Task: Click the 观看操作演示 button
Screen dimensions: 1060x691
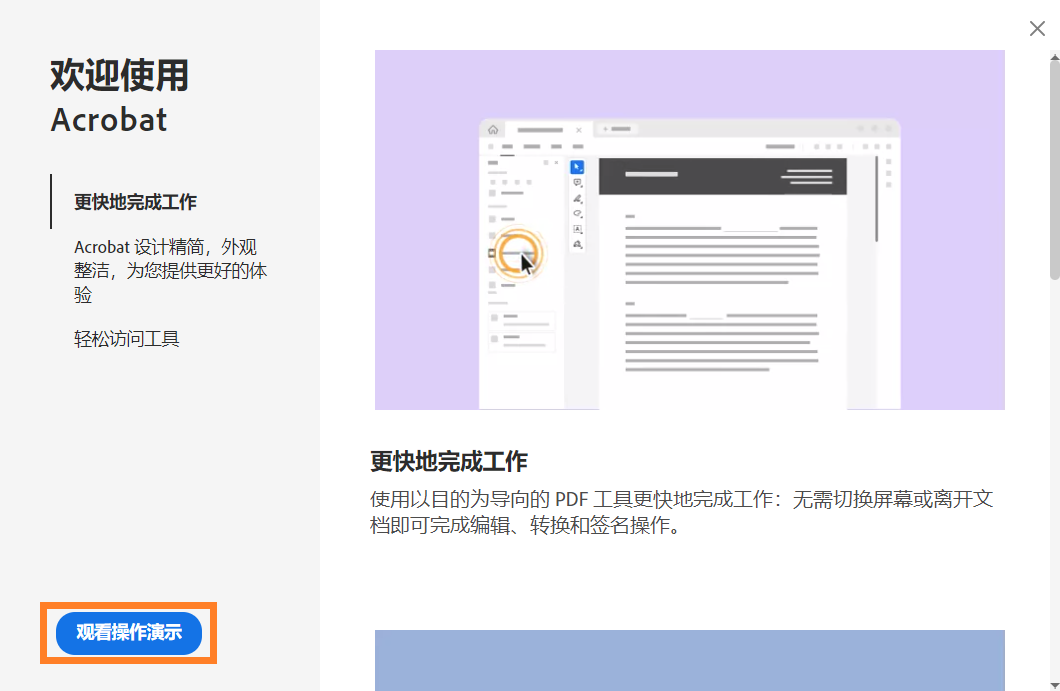Action: [128, 633]
